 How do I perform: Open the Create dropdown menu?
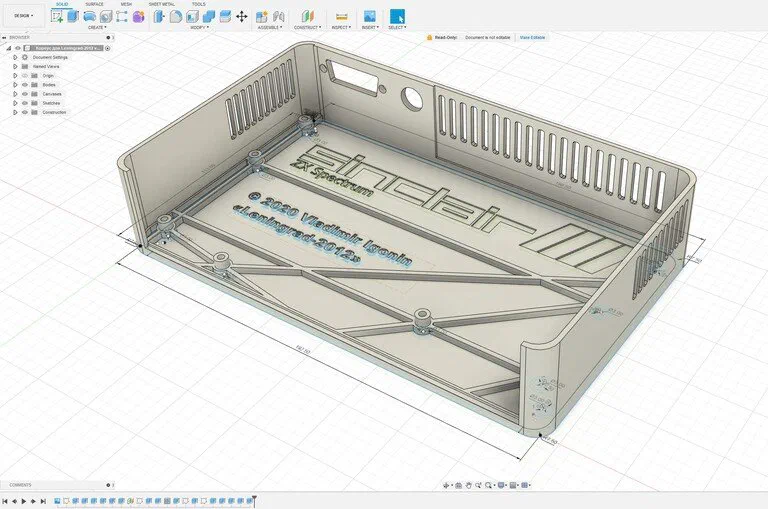(97, 27)
